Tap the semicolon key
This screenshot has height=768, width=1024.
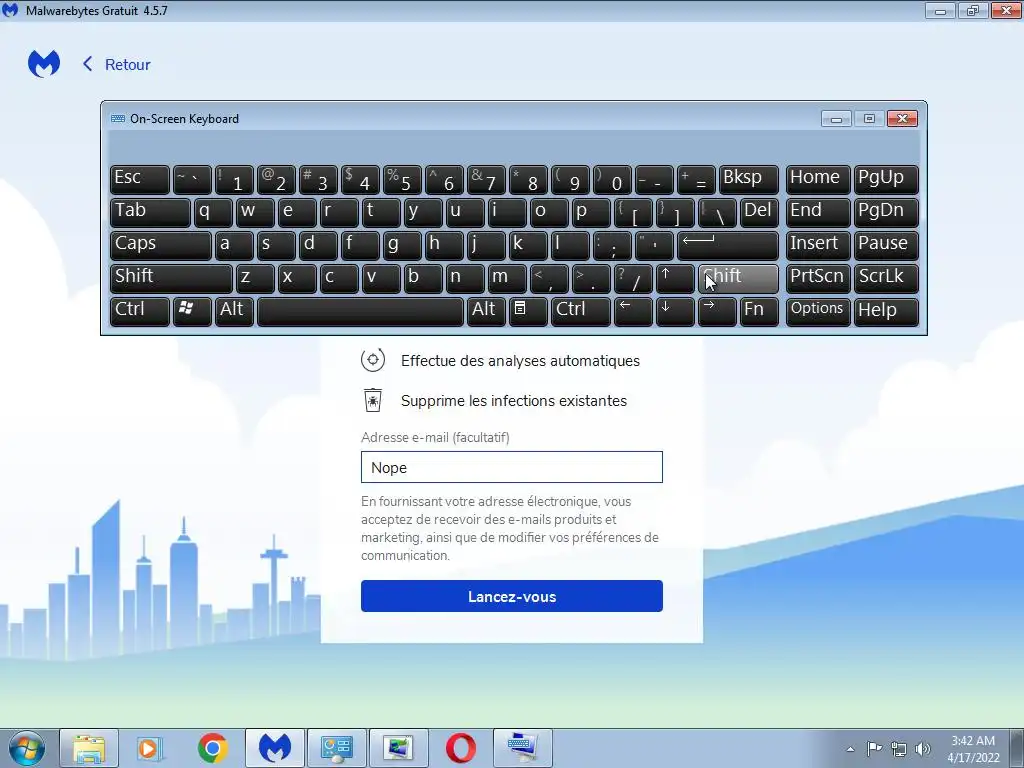click(x=612, y=245)
